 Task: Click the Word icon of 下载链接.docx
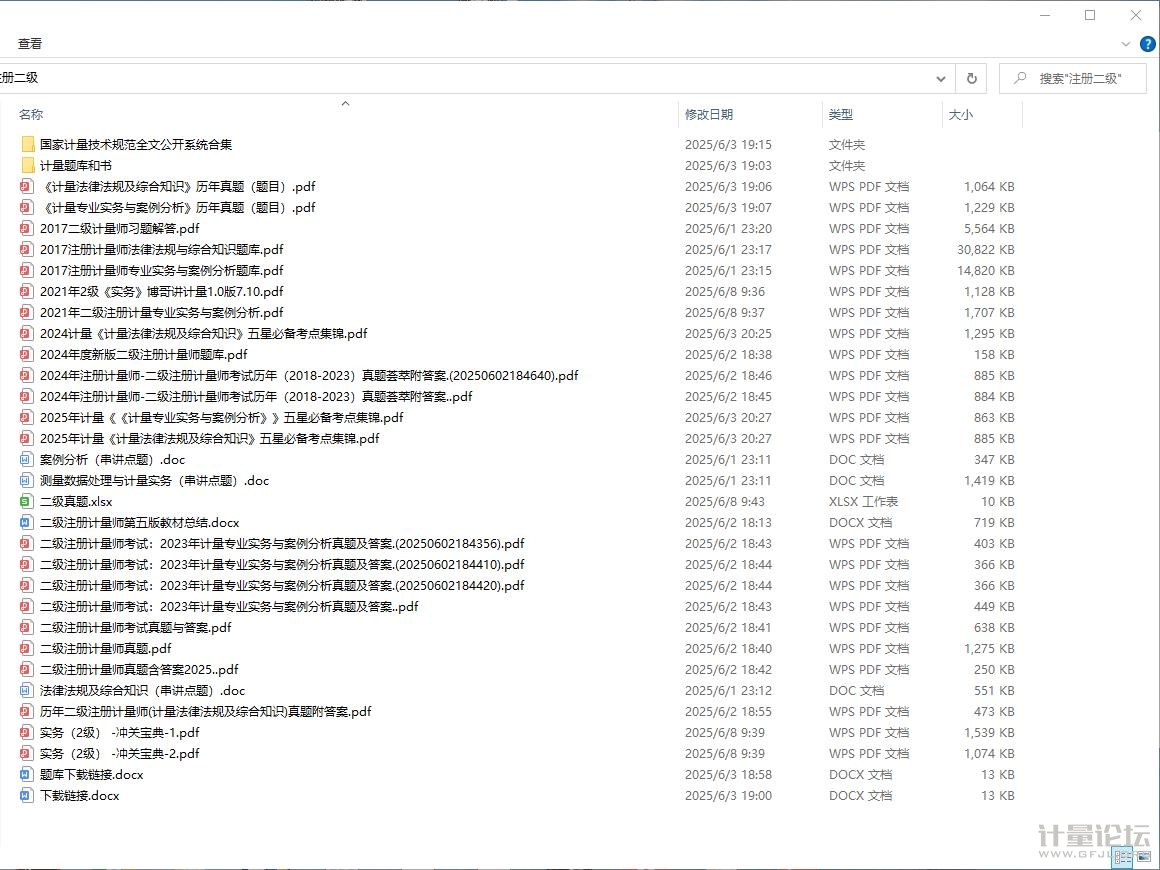pyautogui.click(x=27, y=795)
